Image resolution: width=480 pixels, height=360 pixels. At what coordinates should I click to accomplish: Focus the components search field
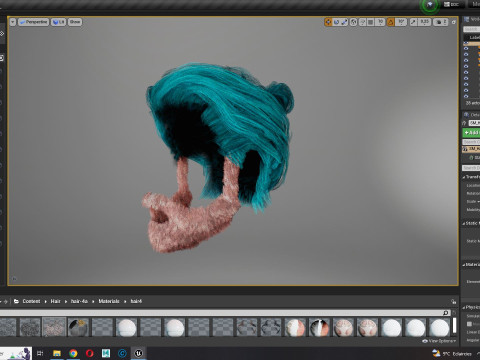[x=471, y=142]
